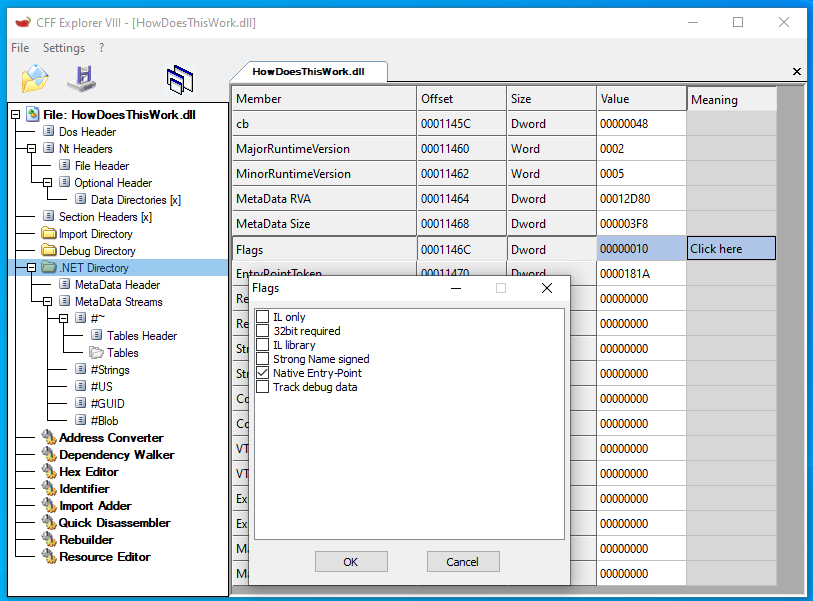
Task: Collapse the root file tree node
Action: point(16,115)
